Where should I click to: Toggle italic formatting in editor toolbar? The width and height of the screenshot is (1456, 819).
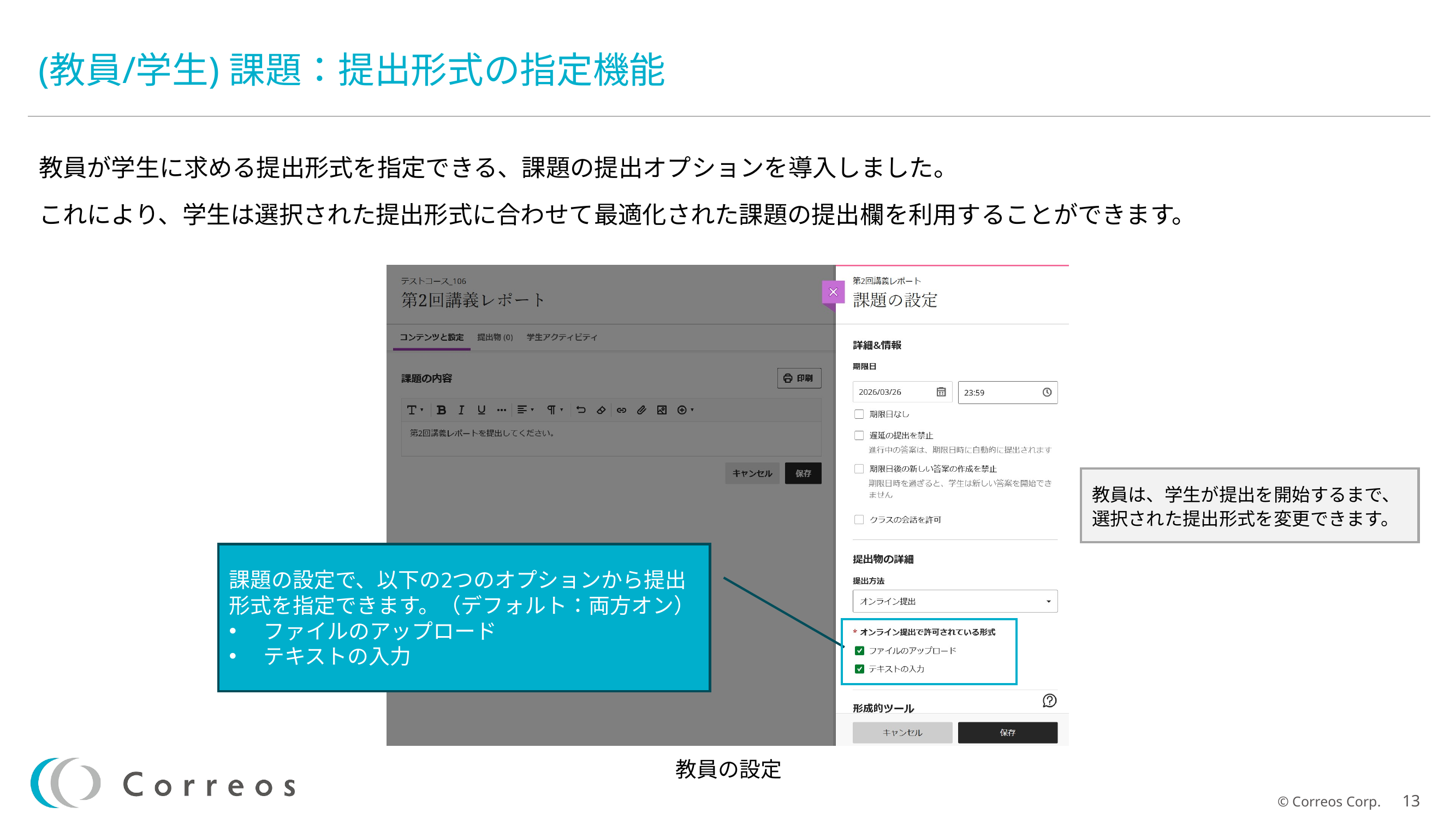click(461, 411)
